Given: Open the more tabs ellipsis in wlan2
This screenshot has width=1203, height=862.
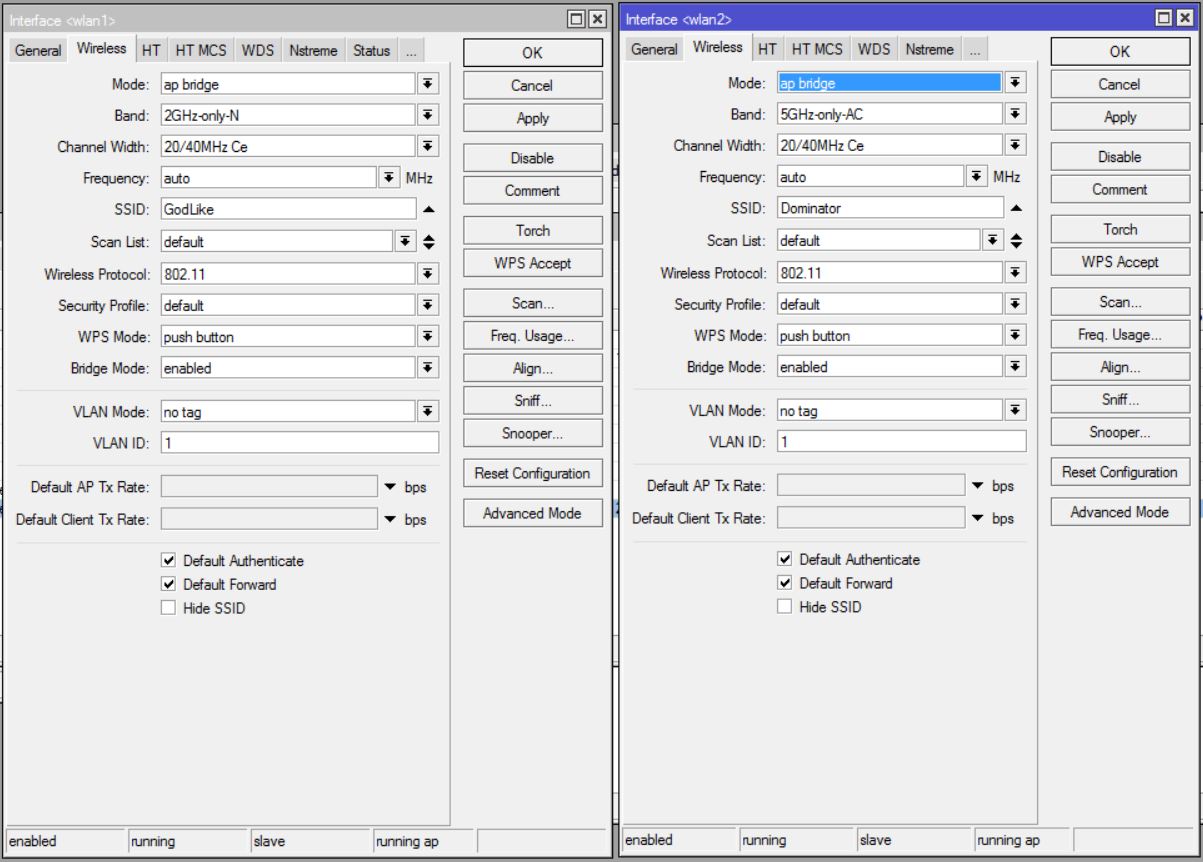Looking at the screenshot, I should point(975,49).
